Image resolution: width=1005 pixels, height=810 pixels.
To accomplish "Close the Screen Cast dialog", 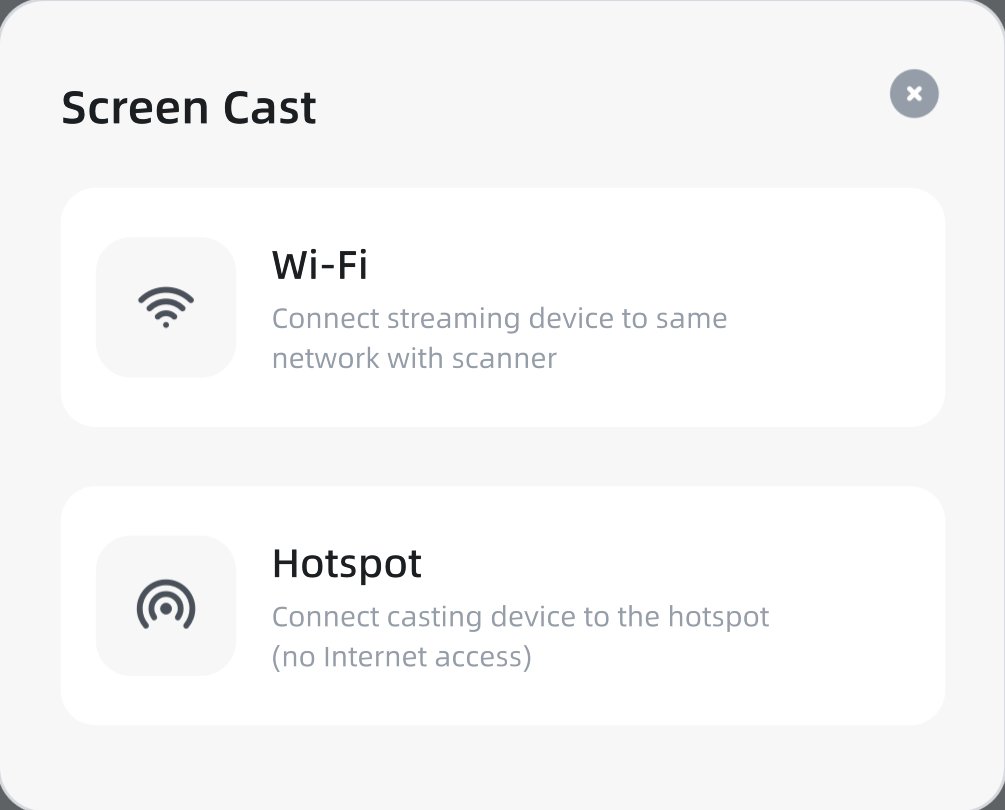I will click(914, 94).
